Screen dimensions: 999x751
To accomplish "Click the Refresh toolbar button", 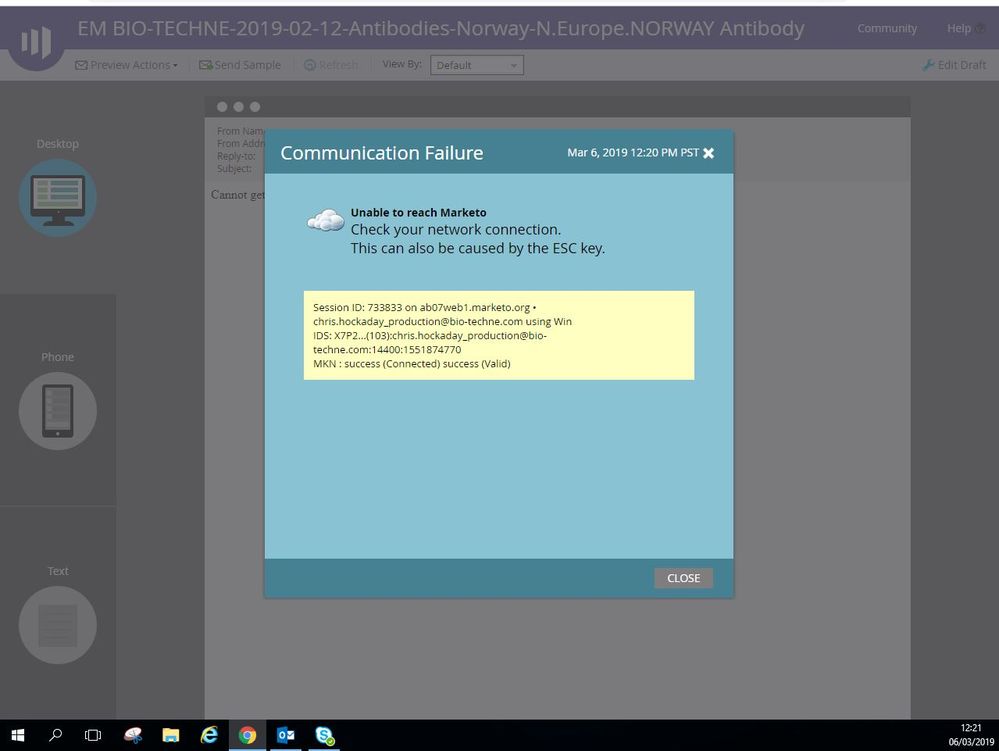I will [x=331, y=65].
